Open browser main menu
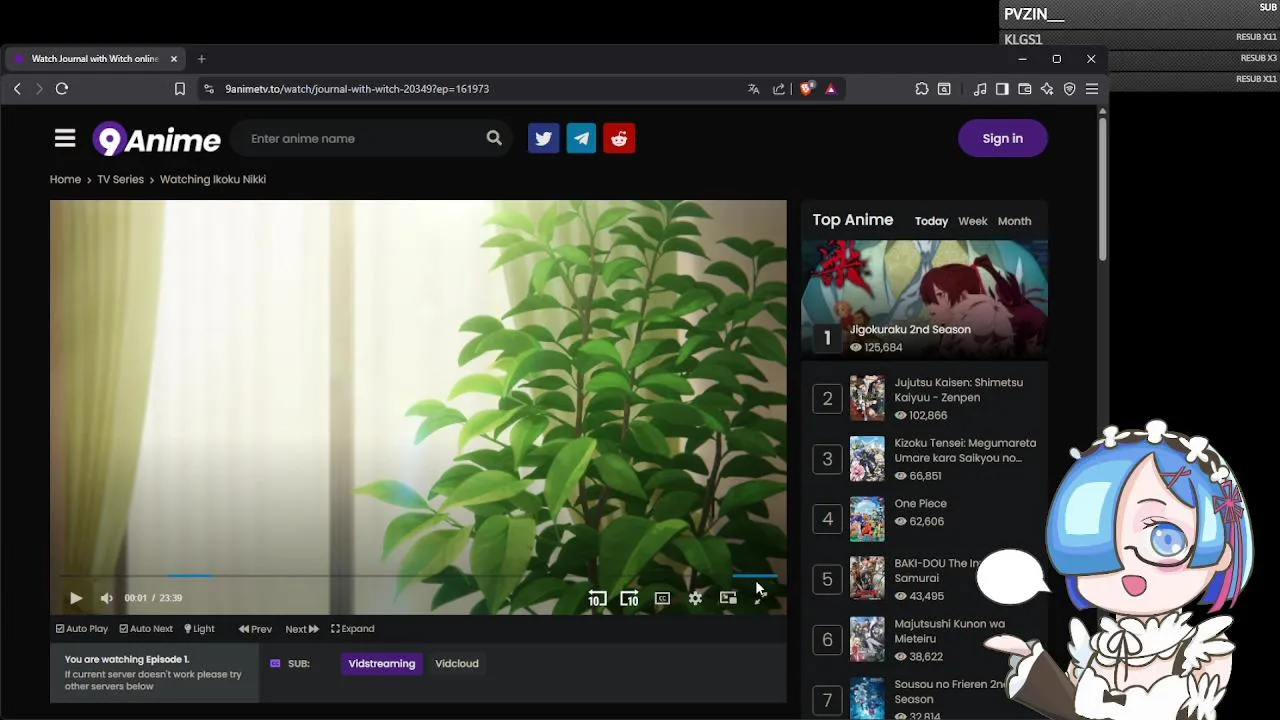Viewport: 1280px width, 720px height. click(x=1092, y=89)
